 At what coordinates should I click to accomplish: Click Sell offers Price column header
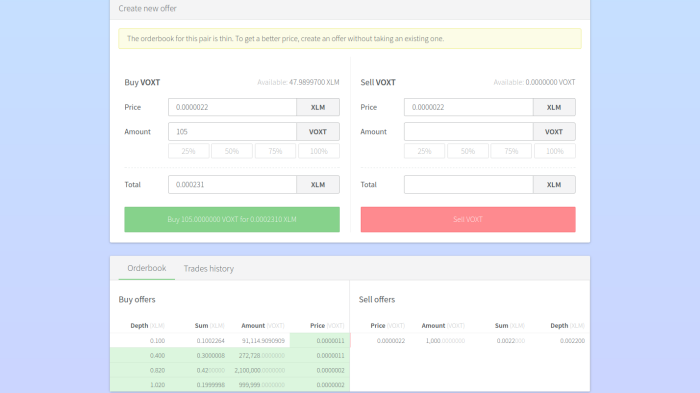[388, 326]
